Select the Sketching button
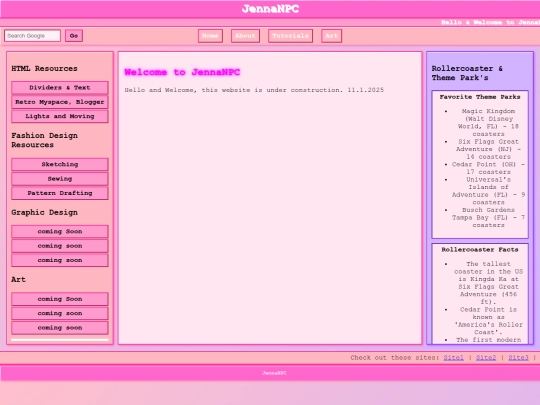 point(60,164)
